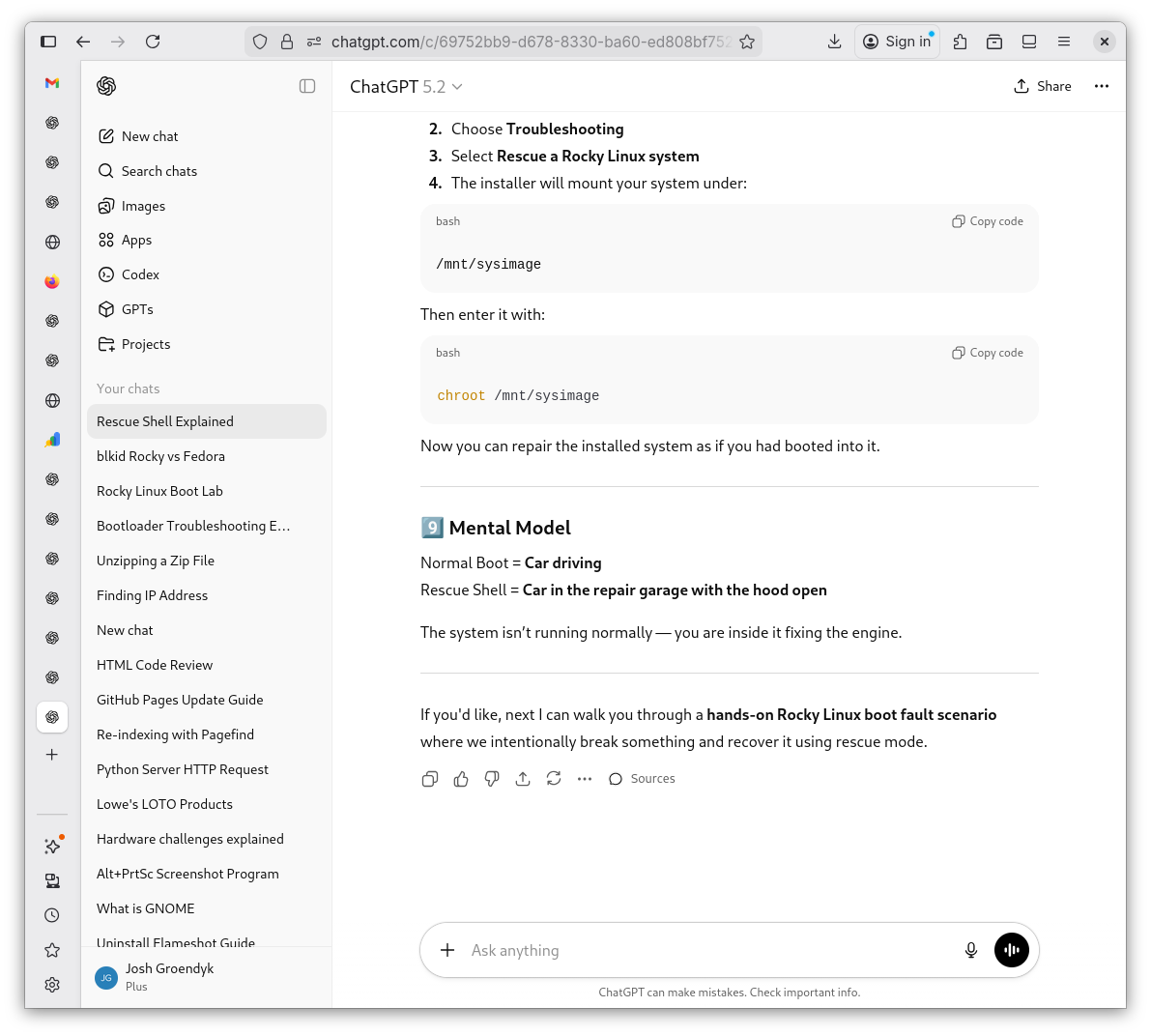
Task: Click the share upload icon below response
Action: click(523, 779)
